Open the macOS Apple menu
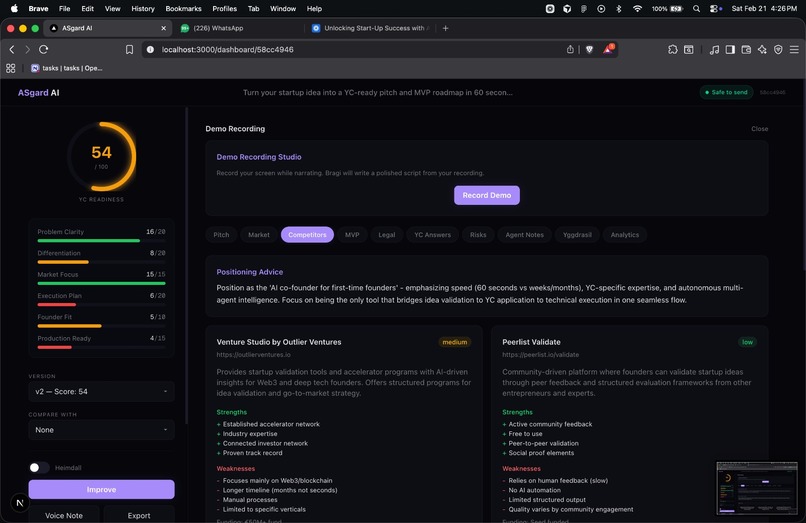Screen dimensions: 806x523 tap(14, 8)
